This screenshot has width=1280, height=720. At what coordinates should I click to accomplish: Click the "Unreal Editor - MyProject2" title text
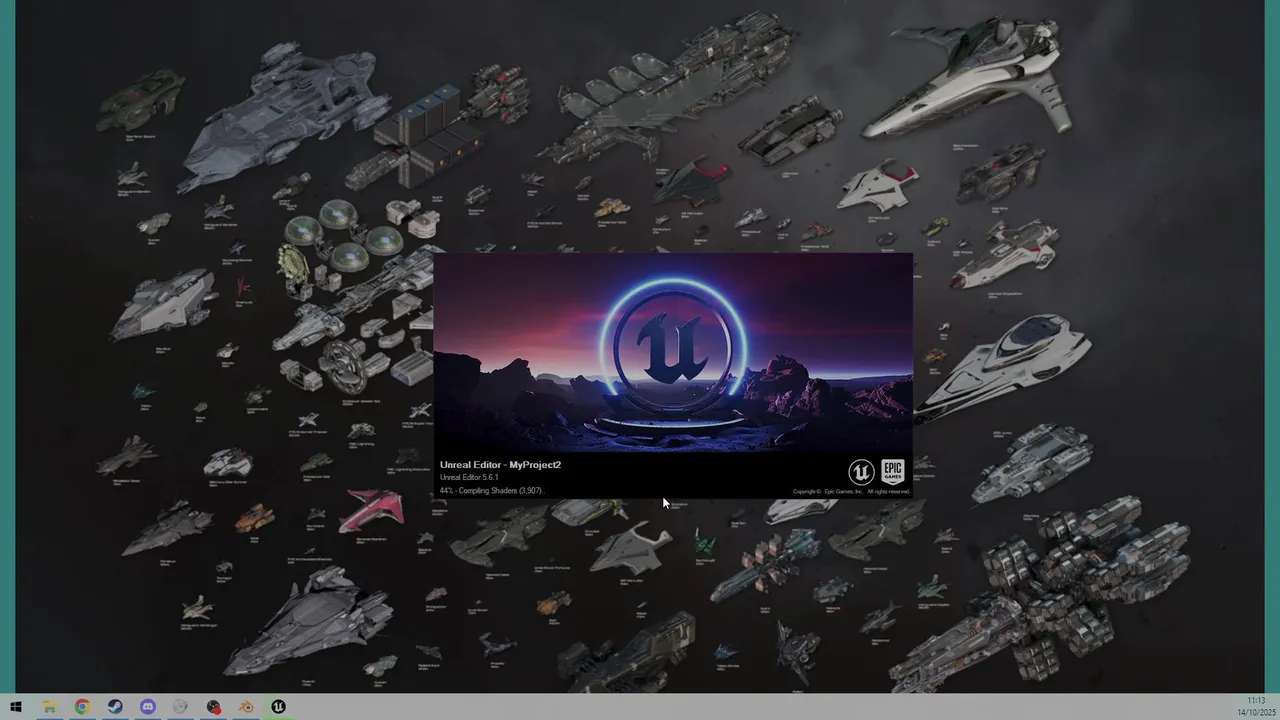coord(500,465)
